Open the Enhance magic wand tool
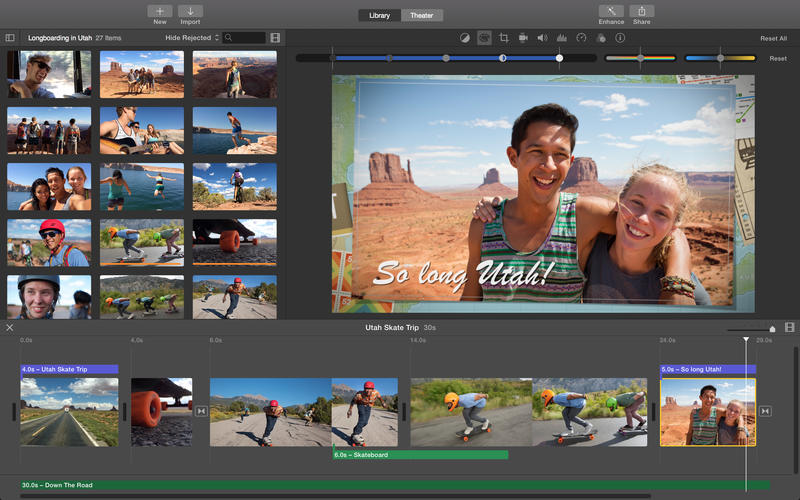800x500 pixels. (611, 11)
